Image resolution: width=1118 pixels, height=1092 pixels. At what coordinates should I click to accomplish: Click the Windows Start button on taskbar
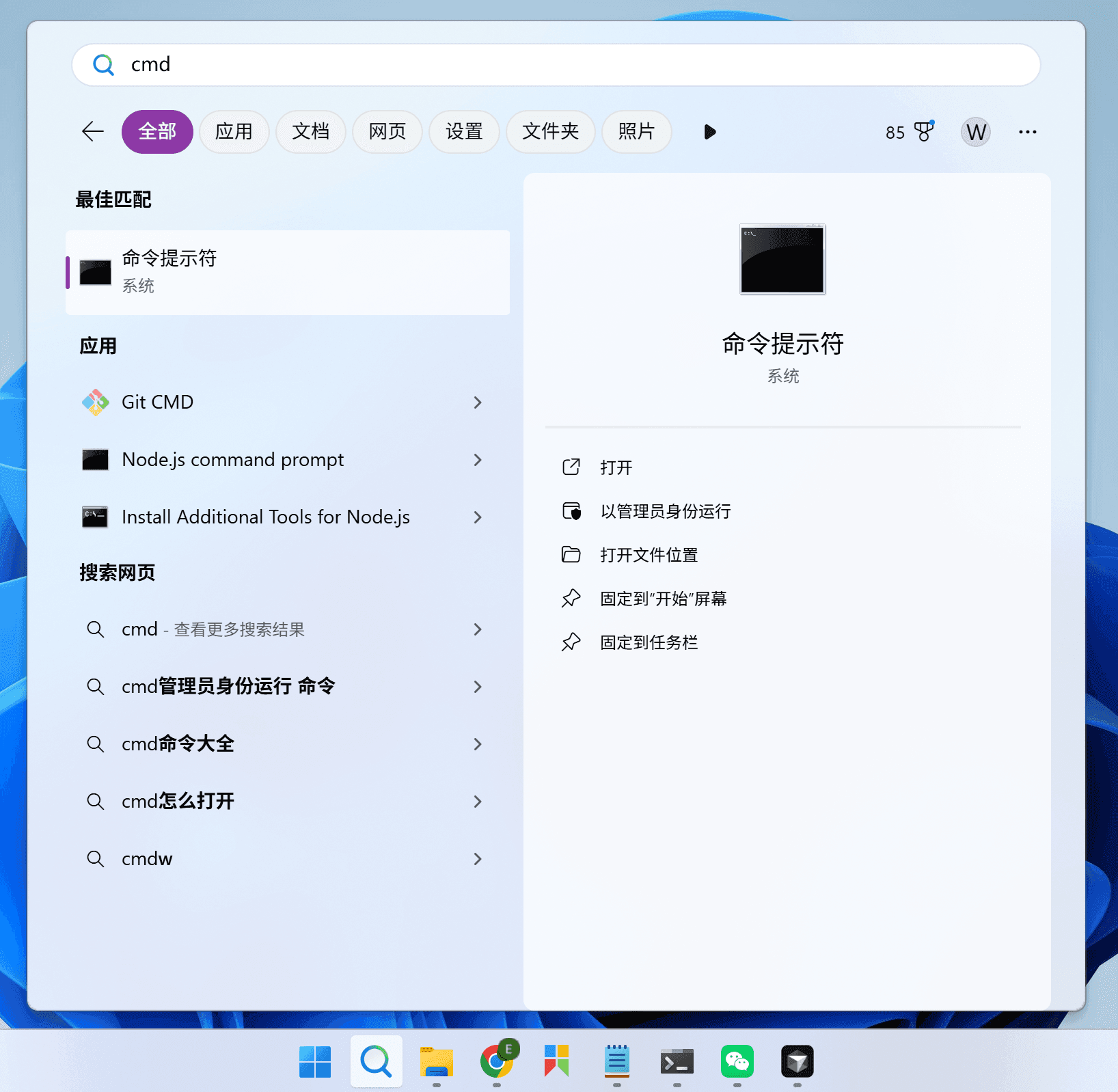point(315,1061)
